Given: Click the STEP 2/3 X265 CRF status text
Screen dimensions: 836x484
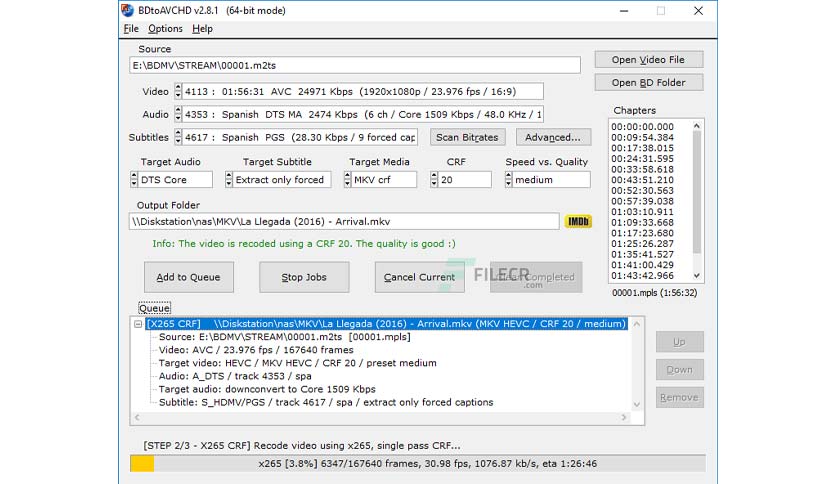Looking at the screenshot, I should [301, 446].
